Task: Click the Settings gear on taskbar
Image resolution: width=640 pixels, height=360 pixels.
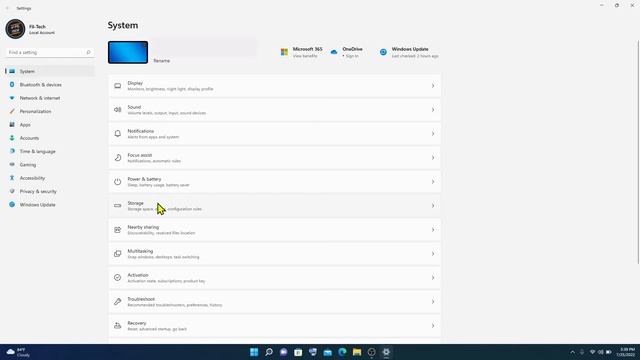Action: pos(386,352)
